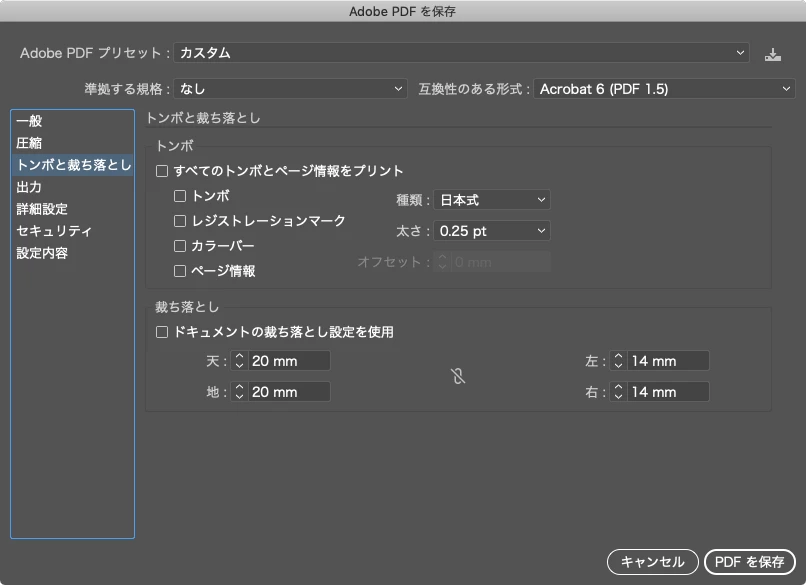Select 設定内容 in the sidebar

tap(72, 253)
